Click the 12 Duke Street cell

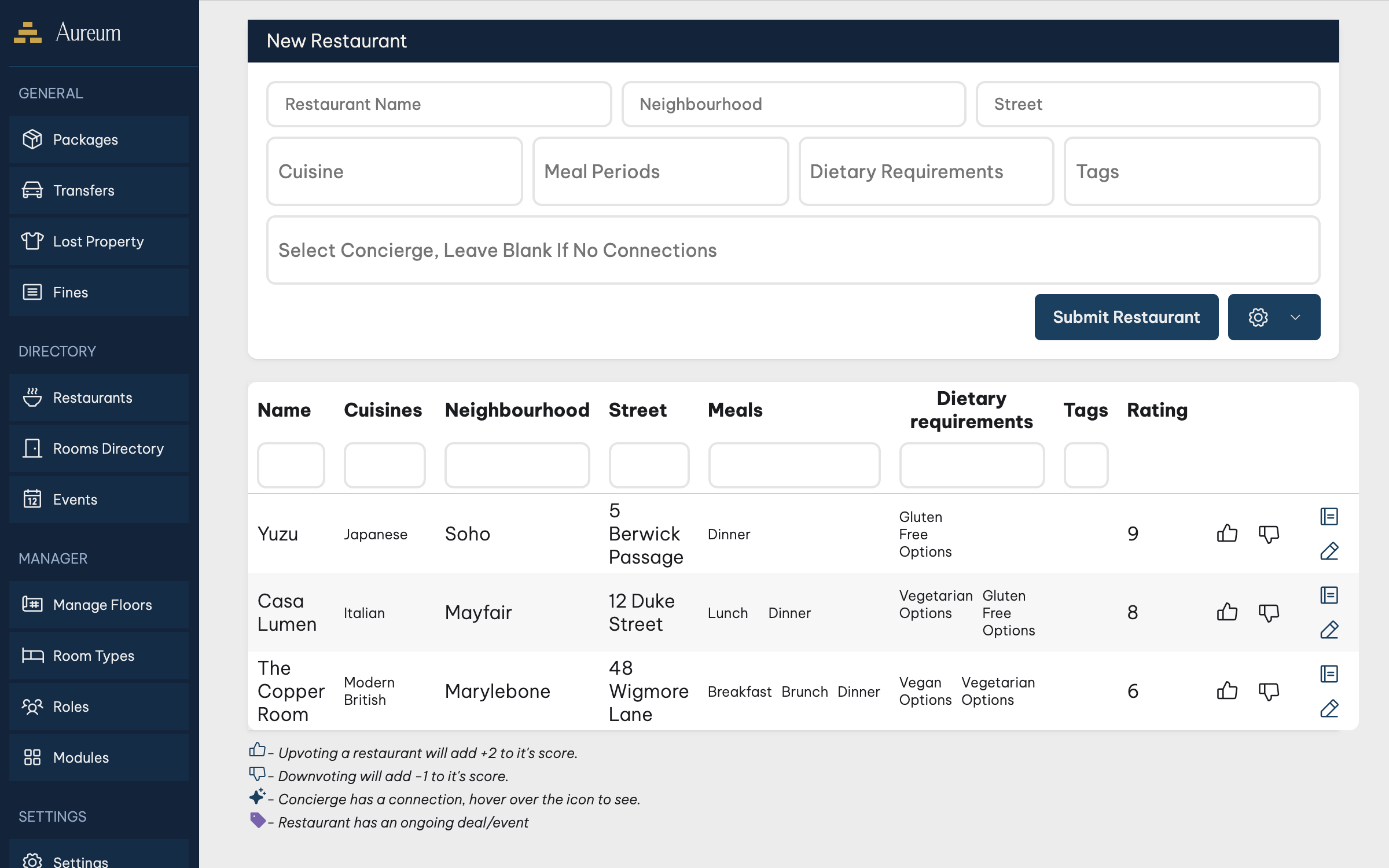click(x=641, y=612)
